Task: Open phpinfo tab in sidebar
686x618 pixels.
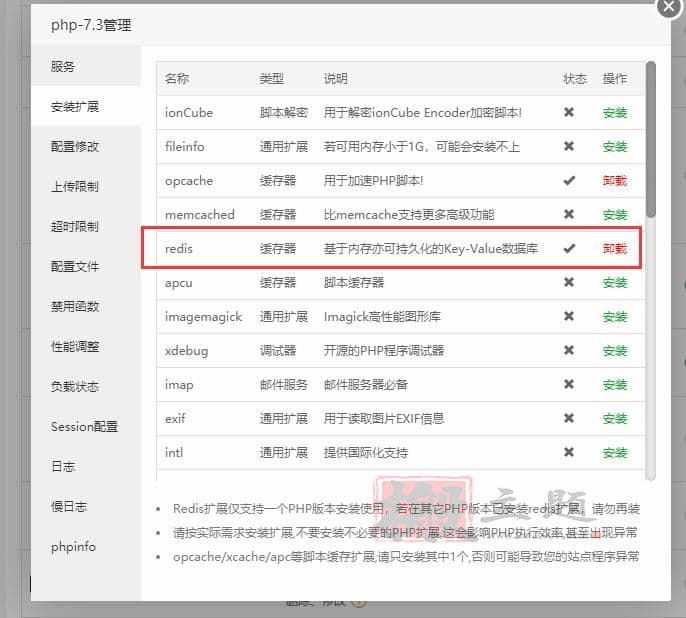Action: point(86,547)
